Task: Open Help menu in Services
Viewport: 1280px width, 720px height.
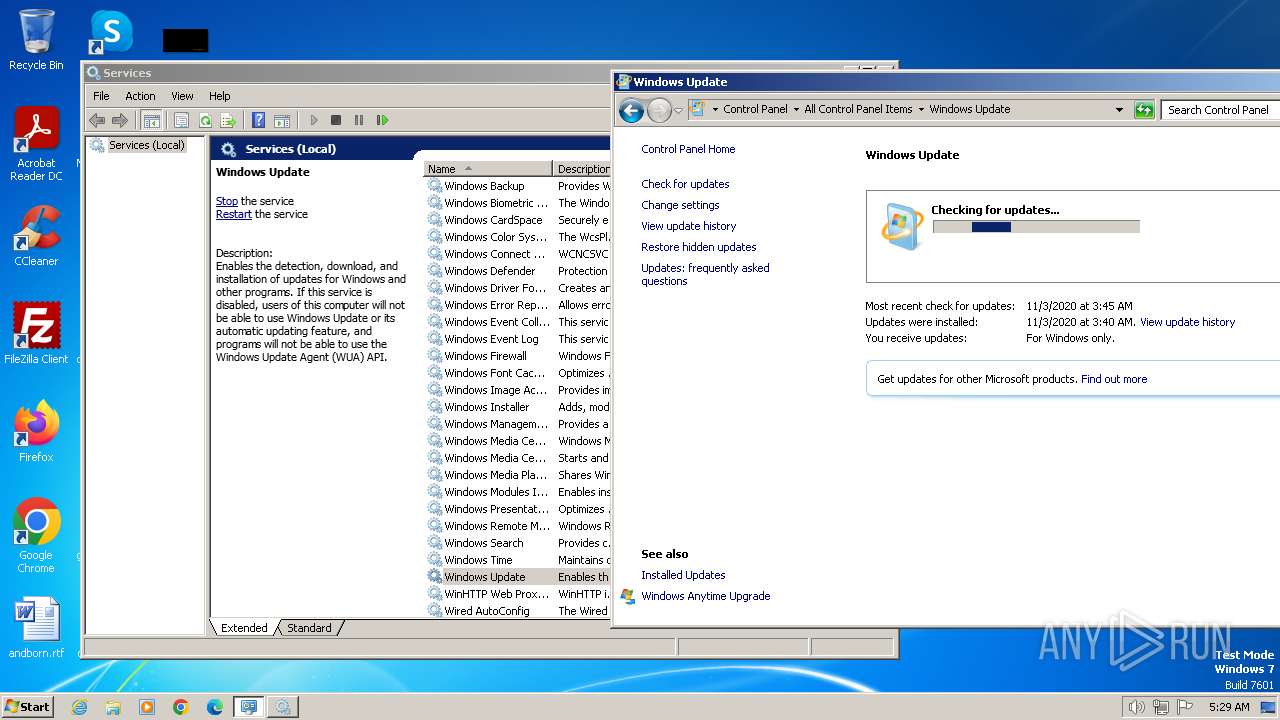Action: tap(220, 96)
